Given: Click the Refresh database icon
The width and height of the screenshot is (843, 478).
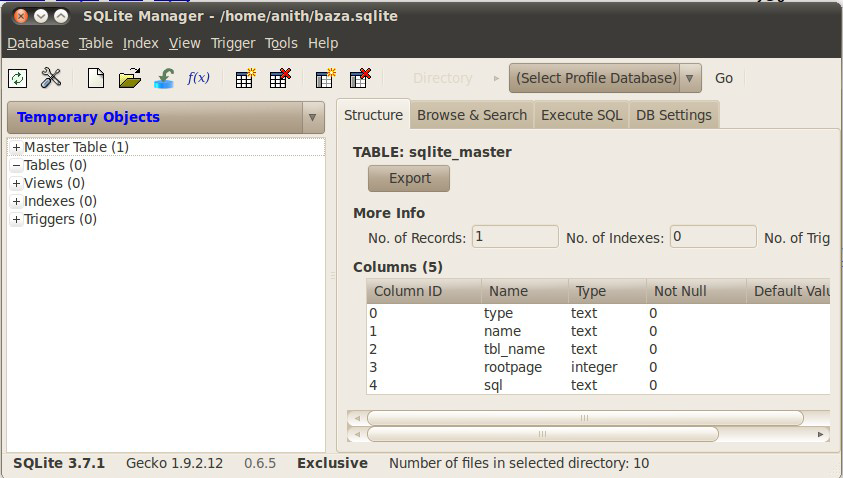Looking at the screenshot, I should [x=18, y=79].
